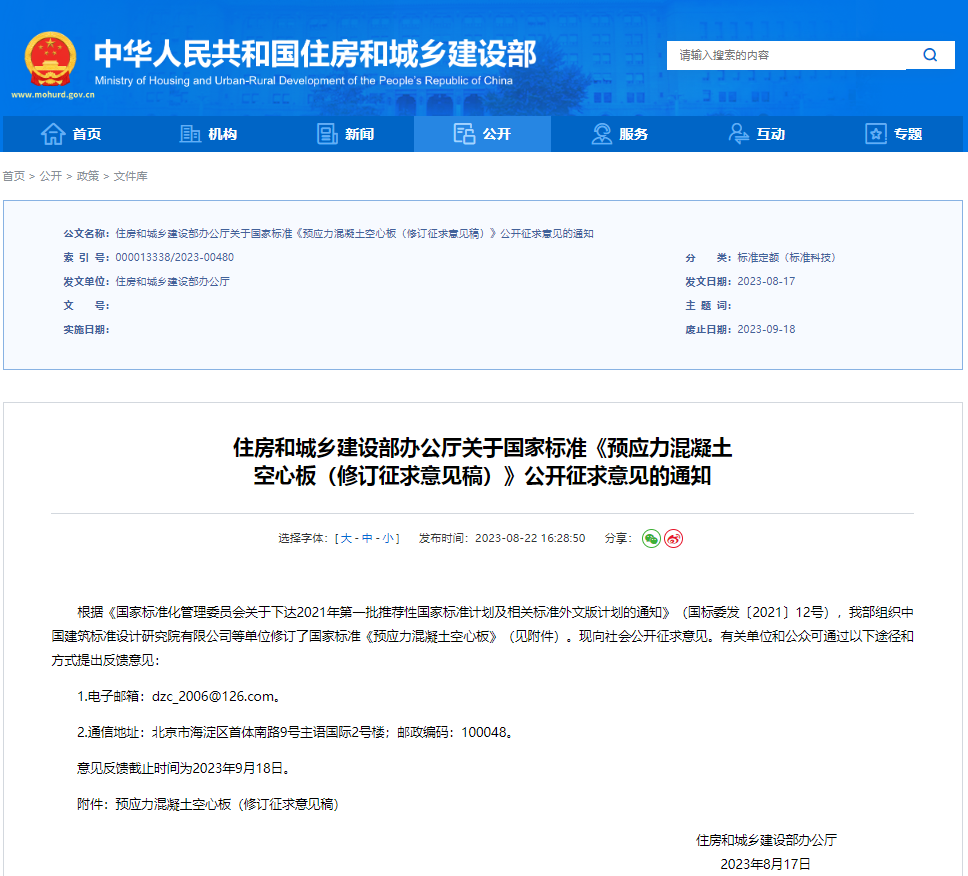This screenshot has height=876, width=968.
Task: Click the people icon beside 互动
Action: 739,134
